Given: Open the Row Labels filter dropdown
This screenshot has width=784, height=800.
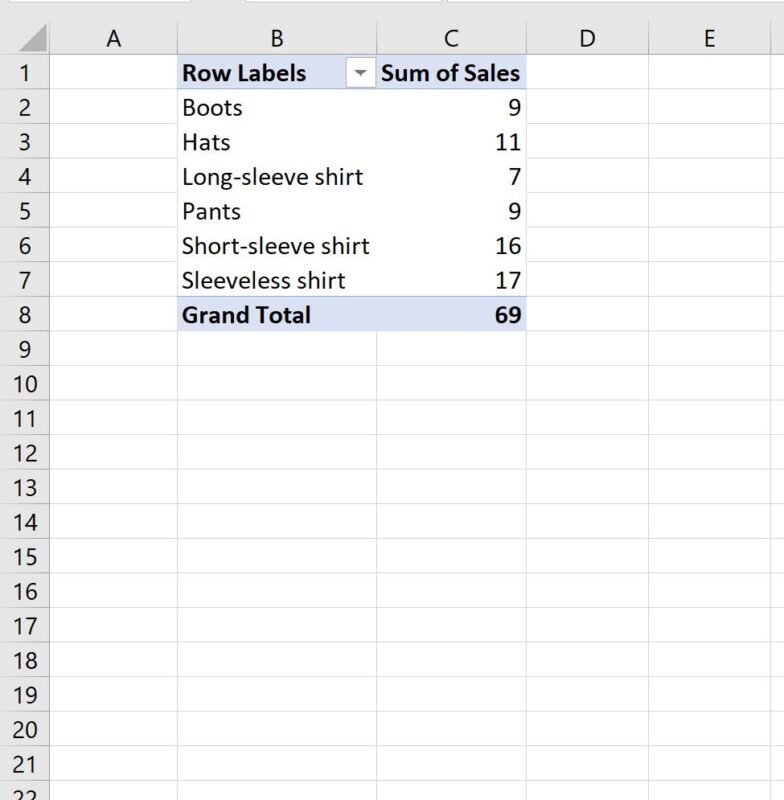Looking at the screenshot, I should 358,73.
